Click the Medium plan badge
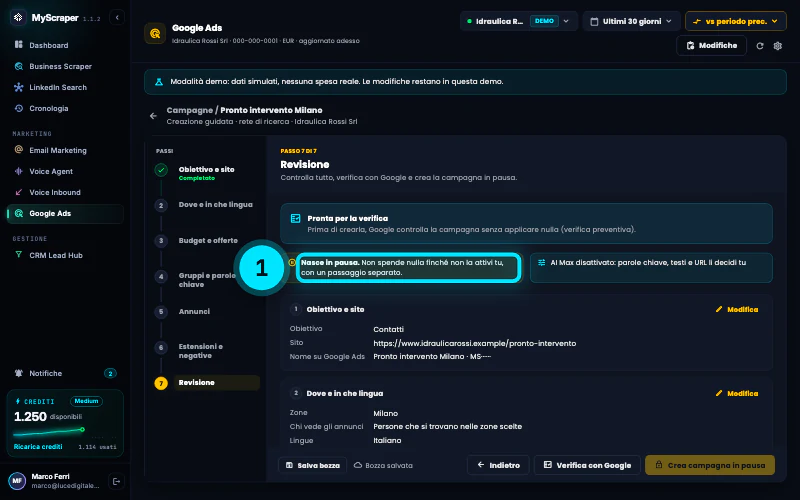The image size is (800, 500). 86,401
